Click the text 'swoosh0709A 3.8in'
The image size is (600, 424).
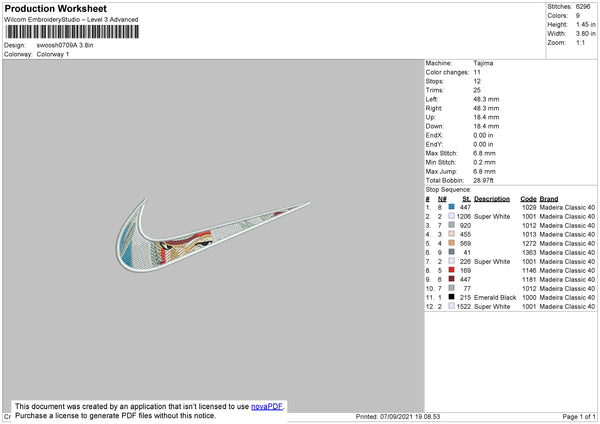[x=65, y=45]
